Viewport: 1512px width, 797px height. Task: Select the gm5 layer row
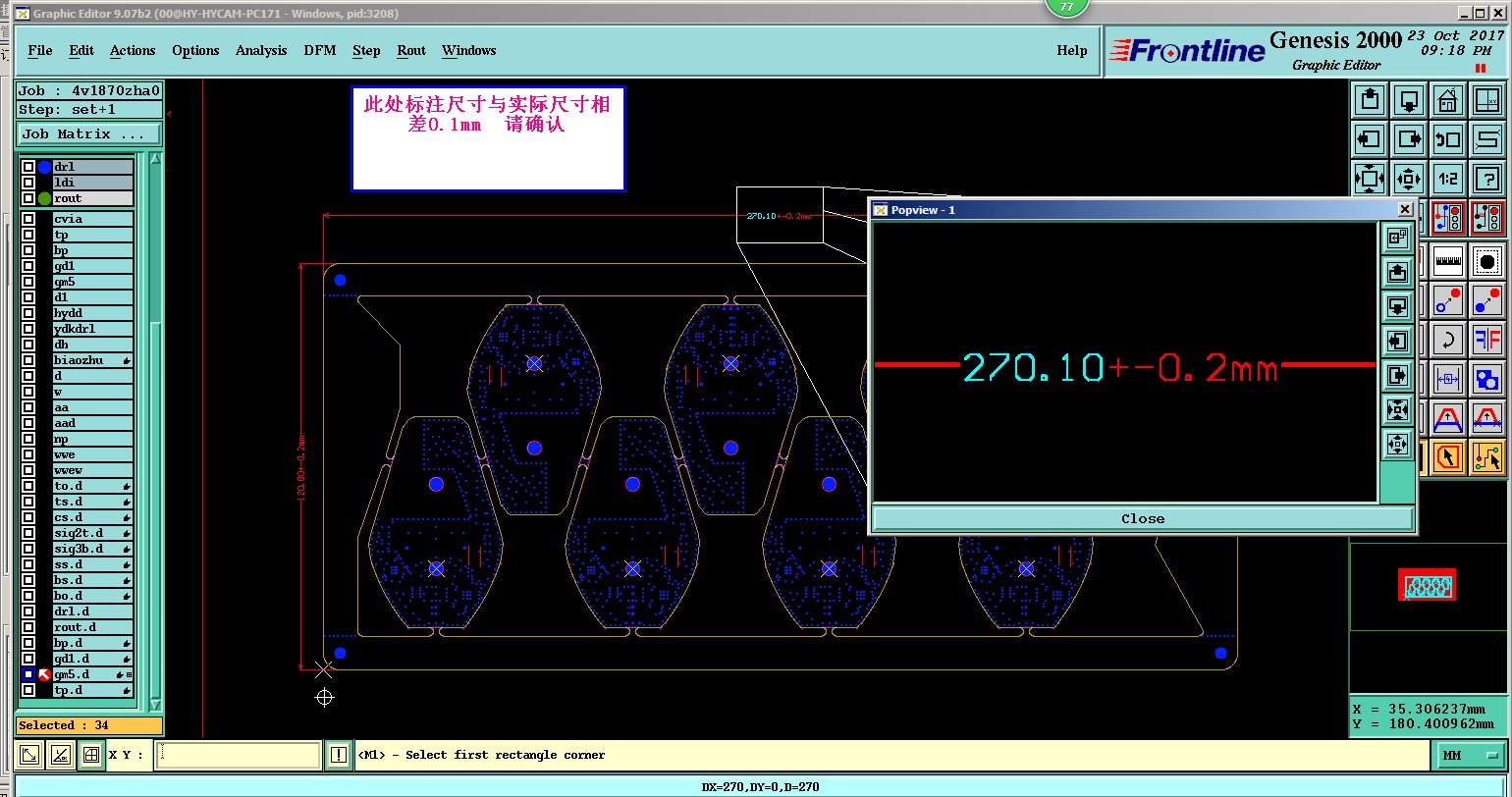(93, 282)
